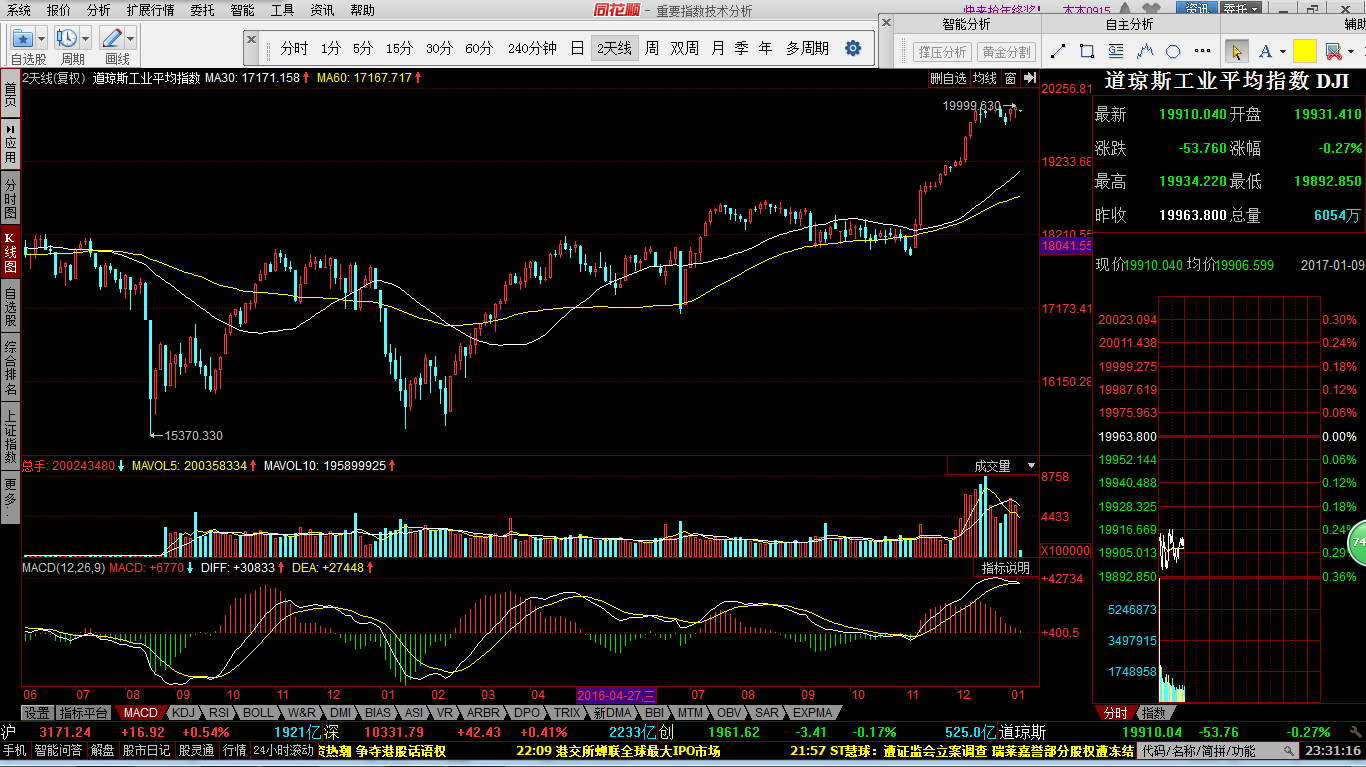The image size is (1366, 767).
Task: Expand the font A dropdown arrow
Action: point(1282,52)
